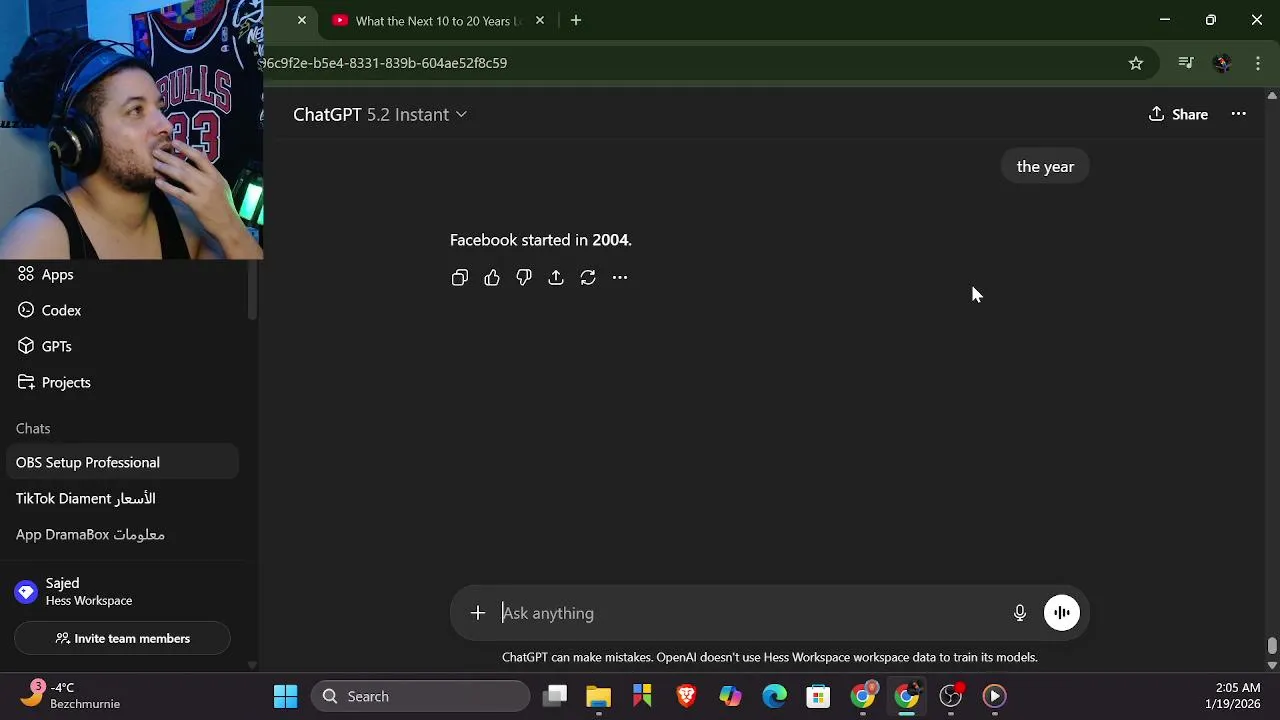The image size is (1280, 720).
Task: Click the Share button
Action: click(1178, 114)
